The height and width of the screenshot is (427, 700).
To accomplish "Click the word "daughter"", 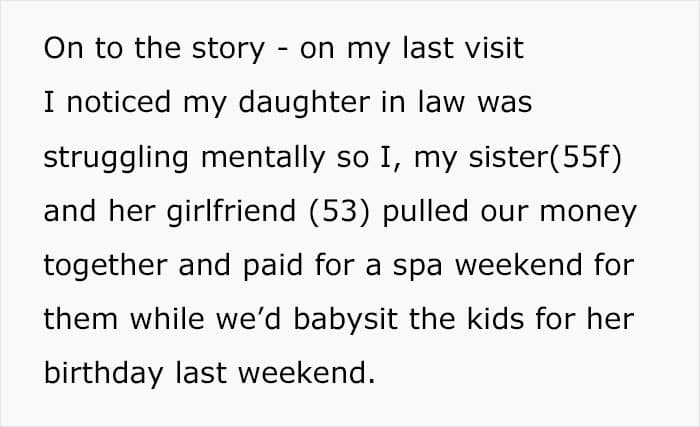I will click(x=304, y=103).
